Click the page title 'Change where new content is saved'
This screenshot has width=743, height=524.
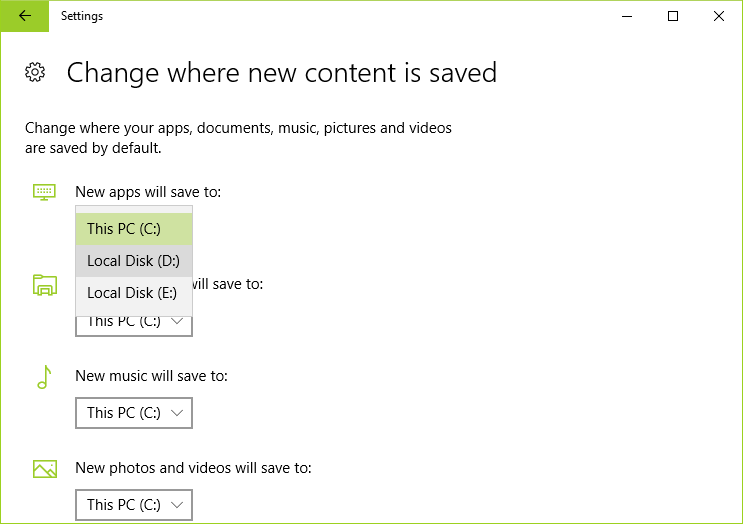282,73
